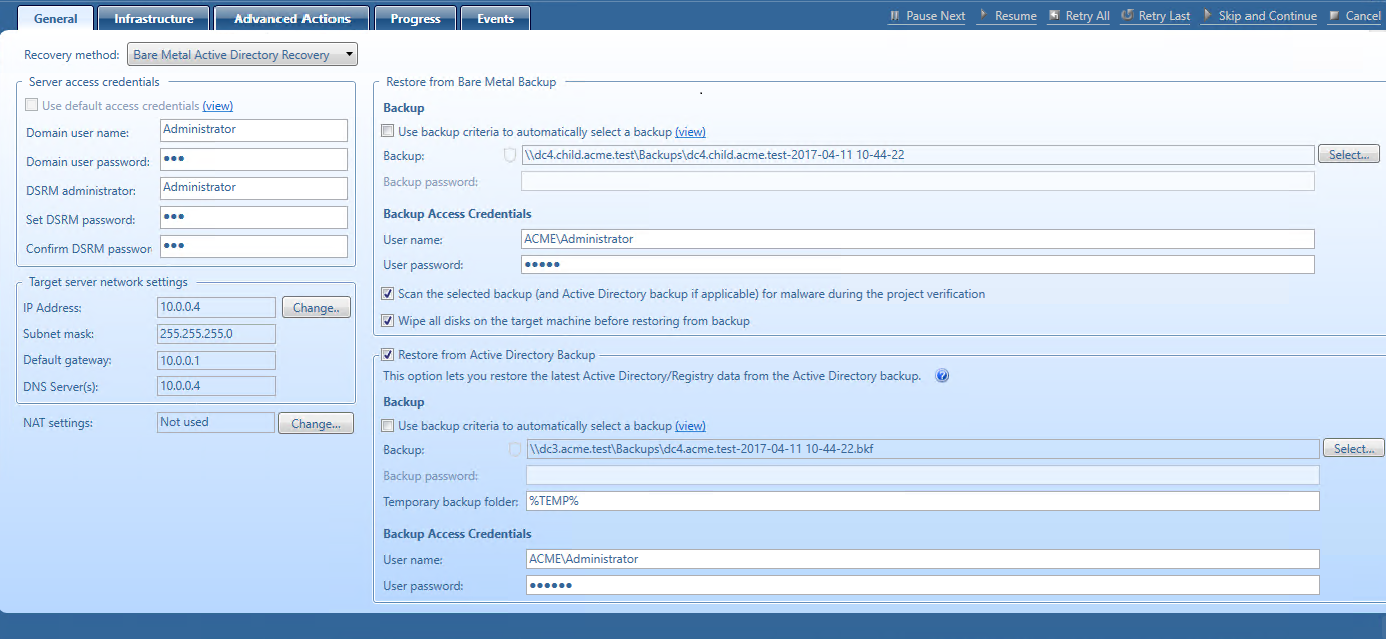Click the Domain user name field
Viewport: 1386px width, 639px height.
[254, 130]
